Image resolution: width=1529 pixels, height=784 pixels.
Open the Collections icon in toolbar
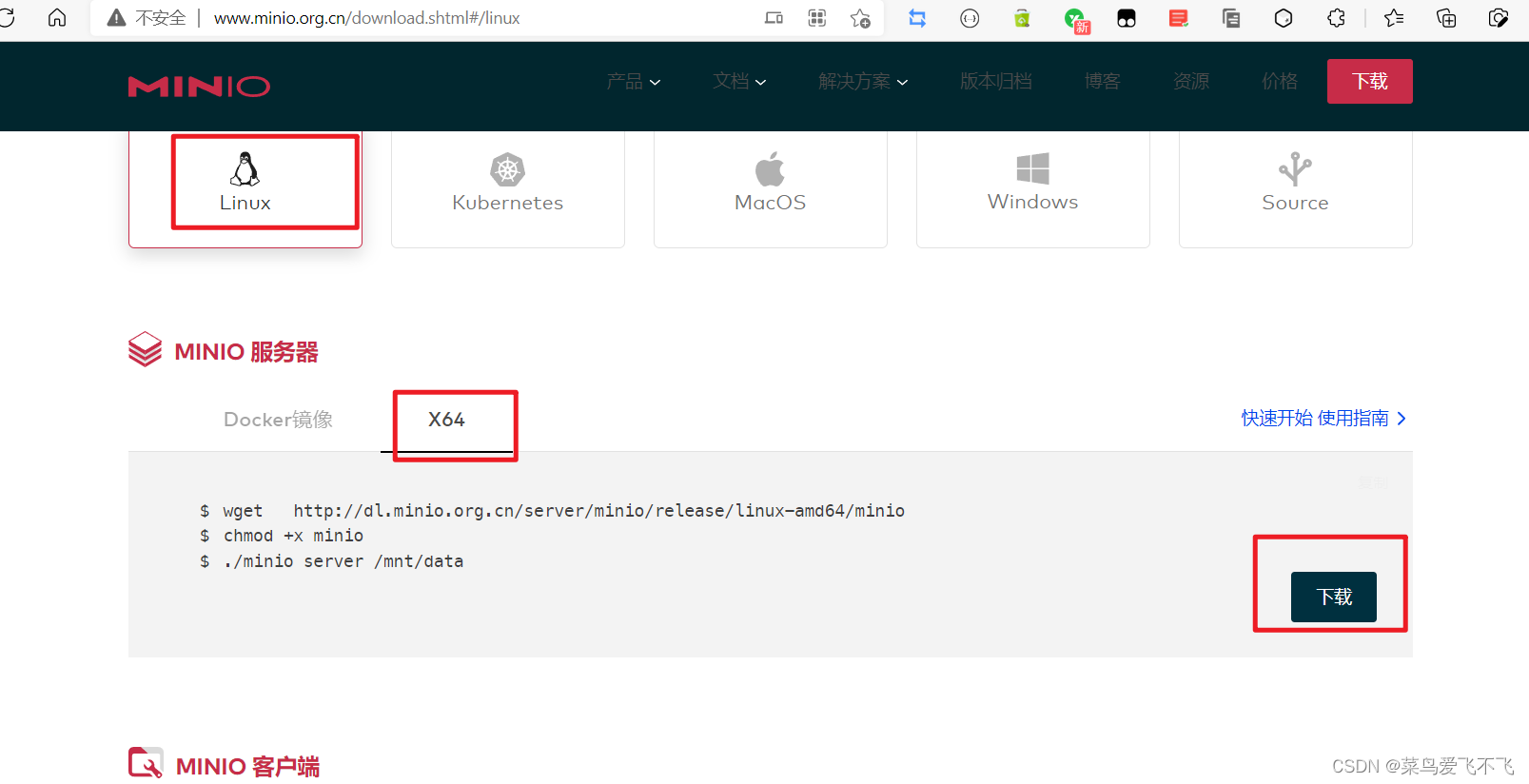click(1446, 18)
